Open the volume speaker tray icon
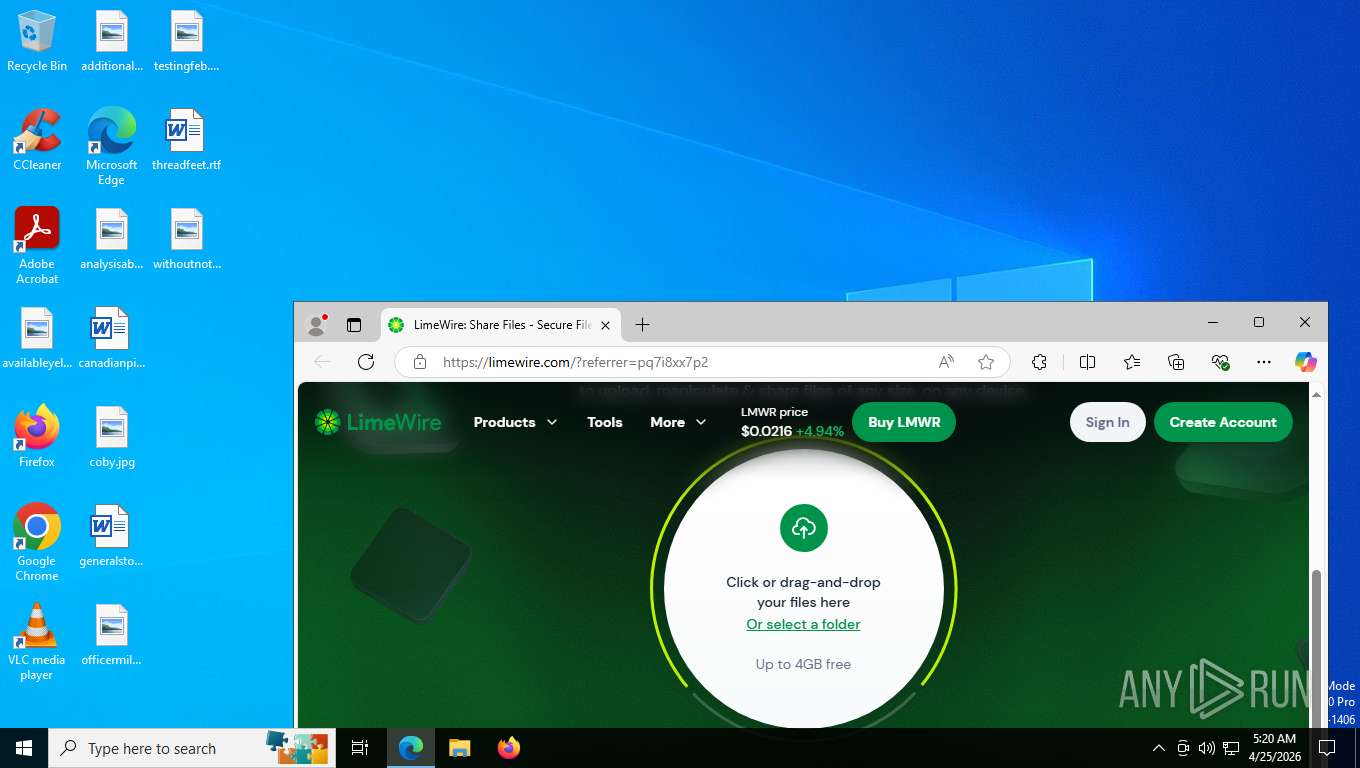Screen dimensions: 1360x768 click(x=1206, y=748)
